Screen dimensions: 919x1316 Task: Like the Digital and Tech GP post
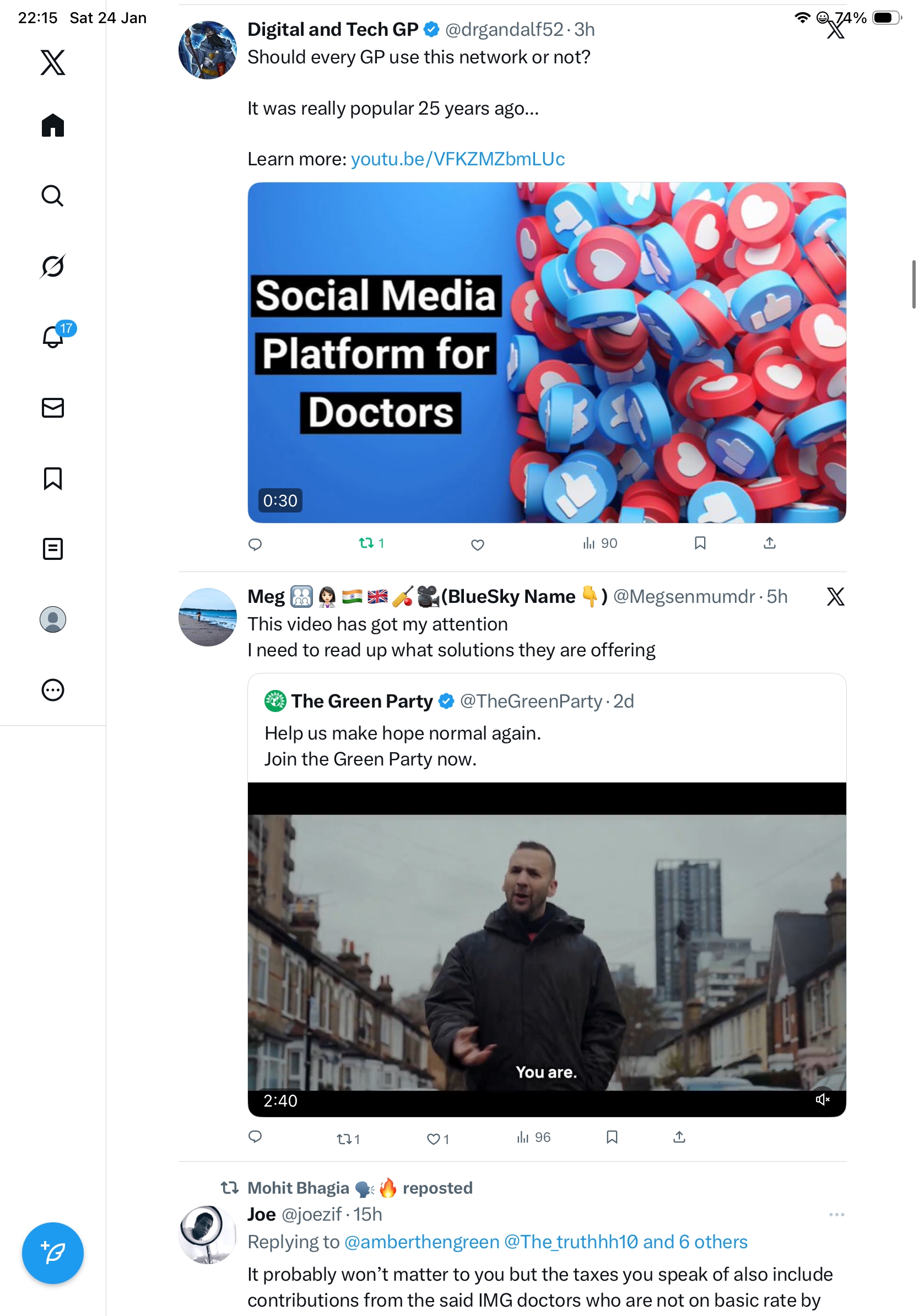pos(477,544)
